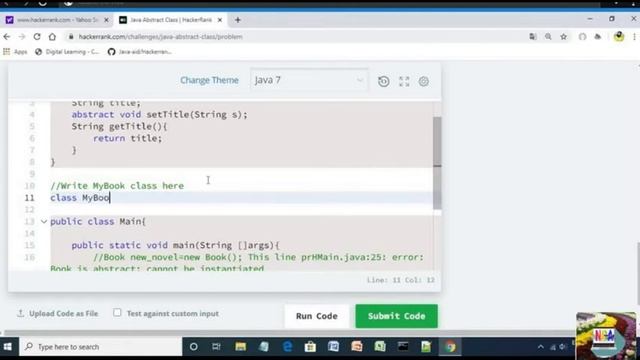Click Upload Code as File
The height and width of the screenshot is (360, 640).
pyautogui.click(x=58, y=313)
